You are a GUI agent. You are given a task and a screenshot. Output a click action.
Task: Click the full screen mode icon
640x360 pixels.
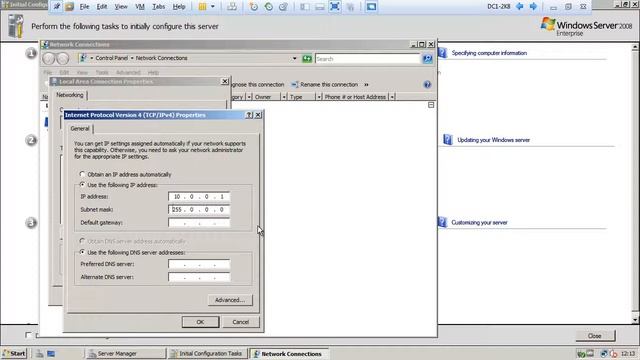click(x=335, y=7)
